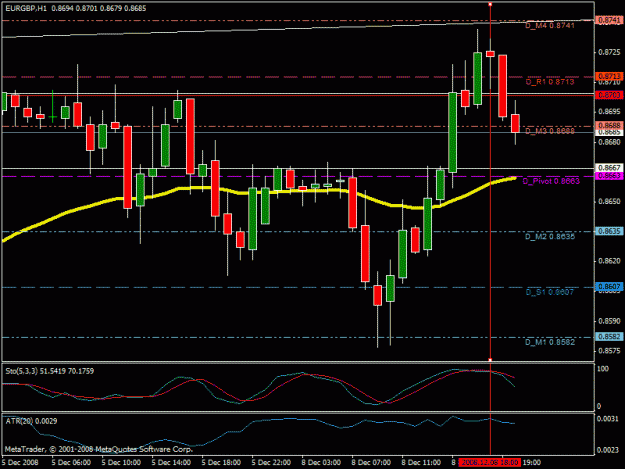Screen dimensions: 625x469
Task: Click the 0.0031 ATR scale value
Action: (608, 419)
